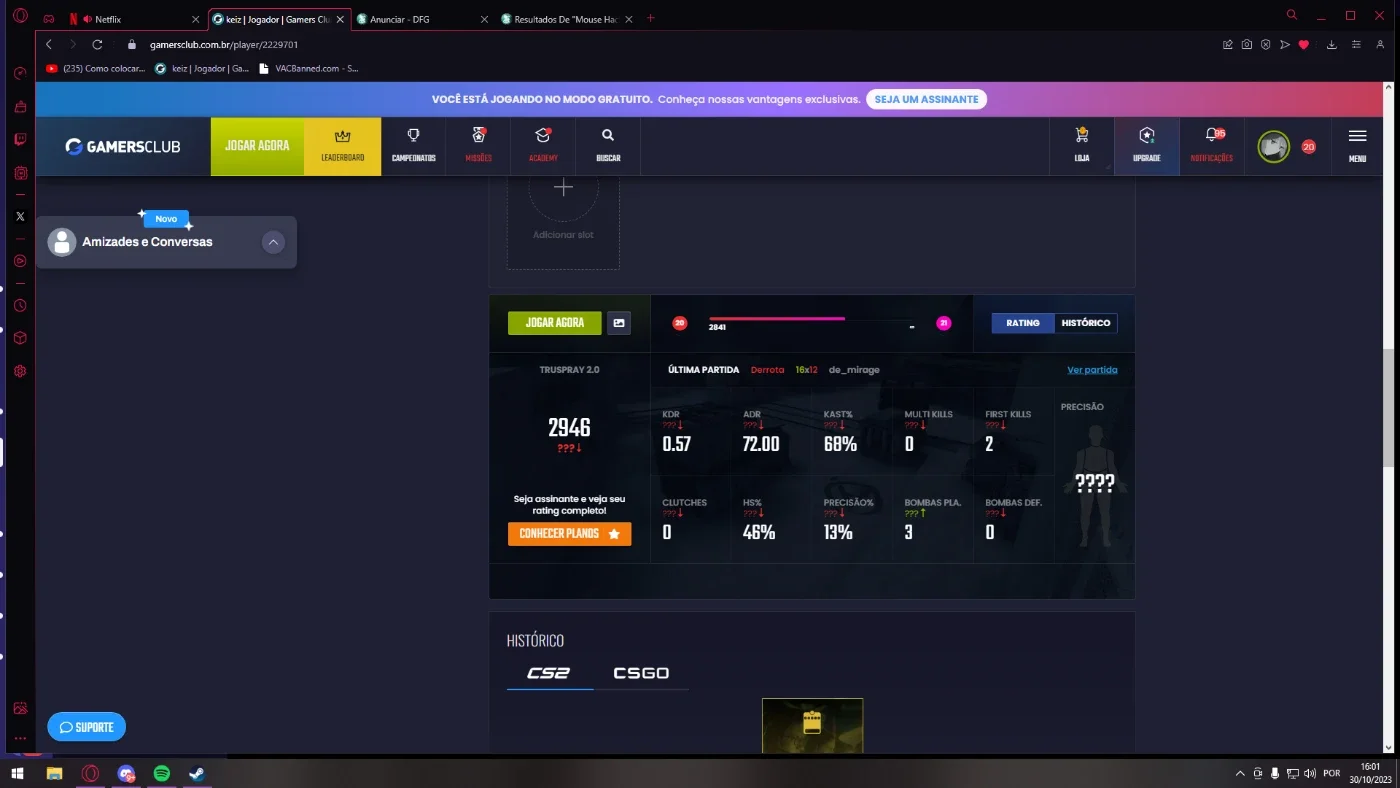
Task: Open the user avatar profile picture
Action: (x=1273, y=146)
